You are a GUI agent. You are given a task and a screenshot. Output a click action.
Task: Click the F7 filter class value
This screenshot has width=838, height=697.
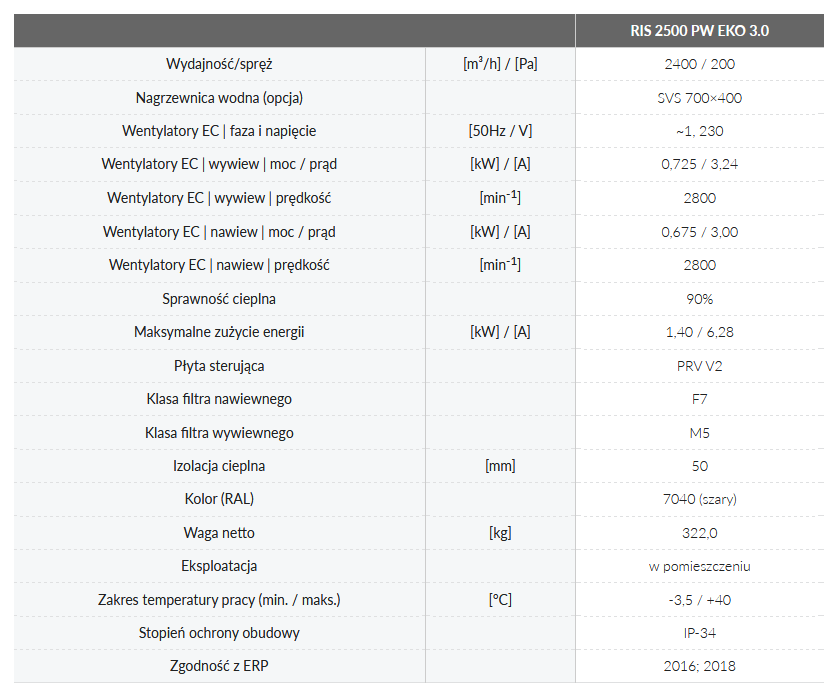(x=699, y=399)
